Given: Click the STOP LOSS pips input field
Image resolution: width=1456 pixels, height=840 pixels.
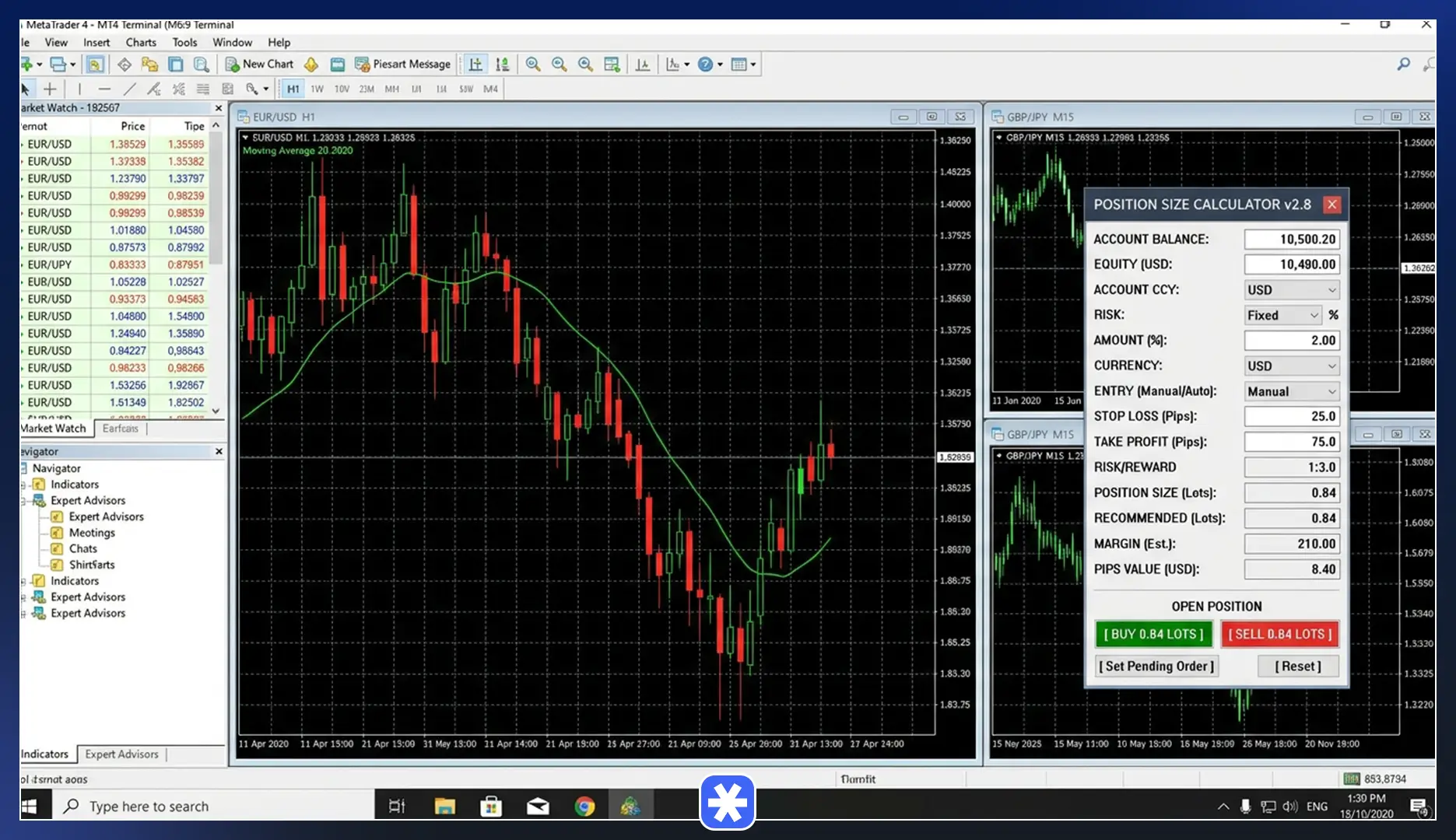Looking at the screenshot, I should [1292, 416].
